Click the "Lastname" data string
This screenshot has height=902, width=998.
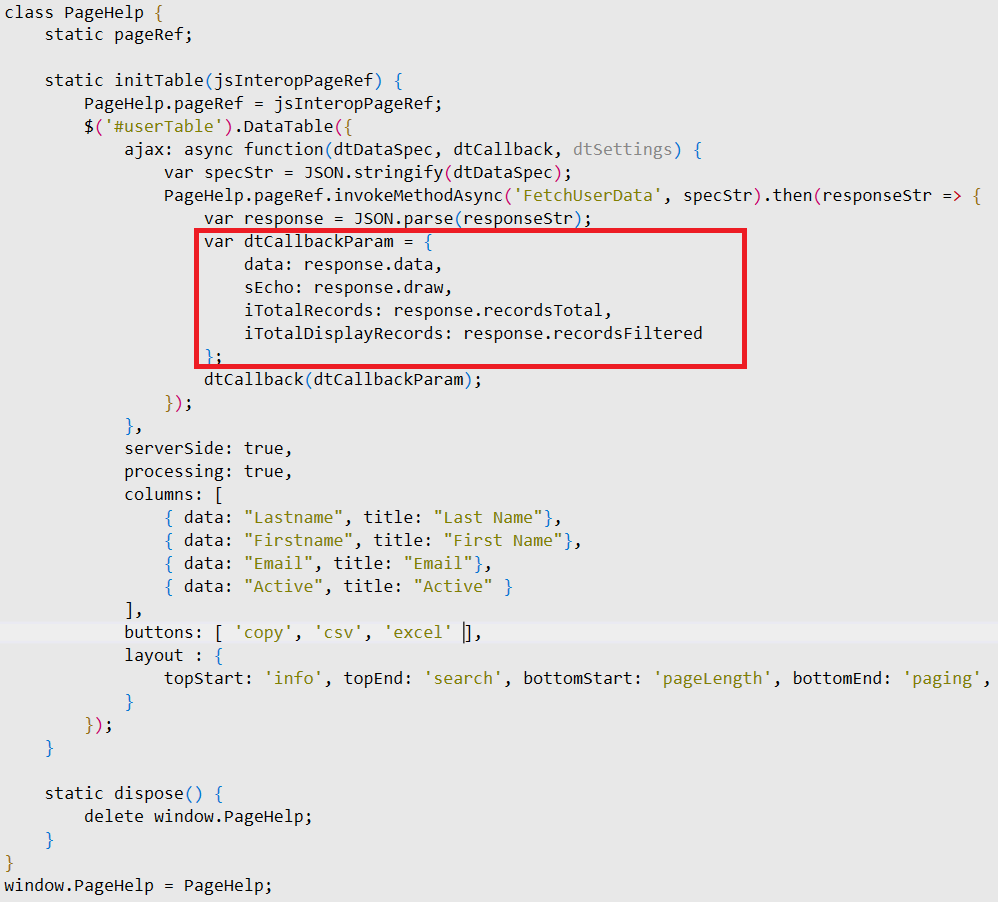[x=293, y=518]
